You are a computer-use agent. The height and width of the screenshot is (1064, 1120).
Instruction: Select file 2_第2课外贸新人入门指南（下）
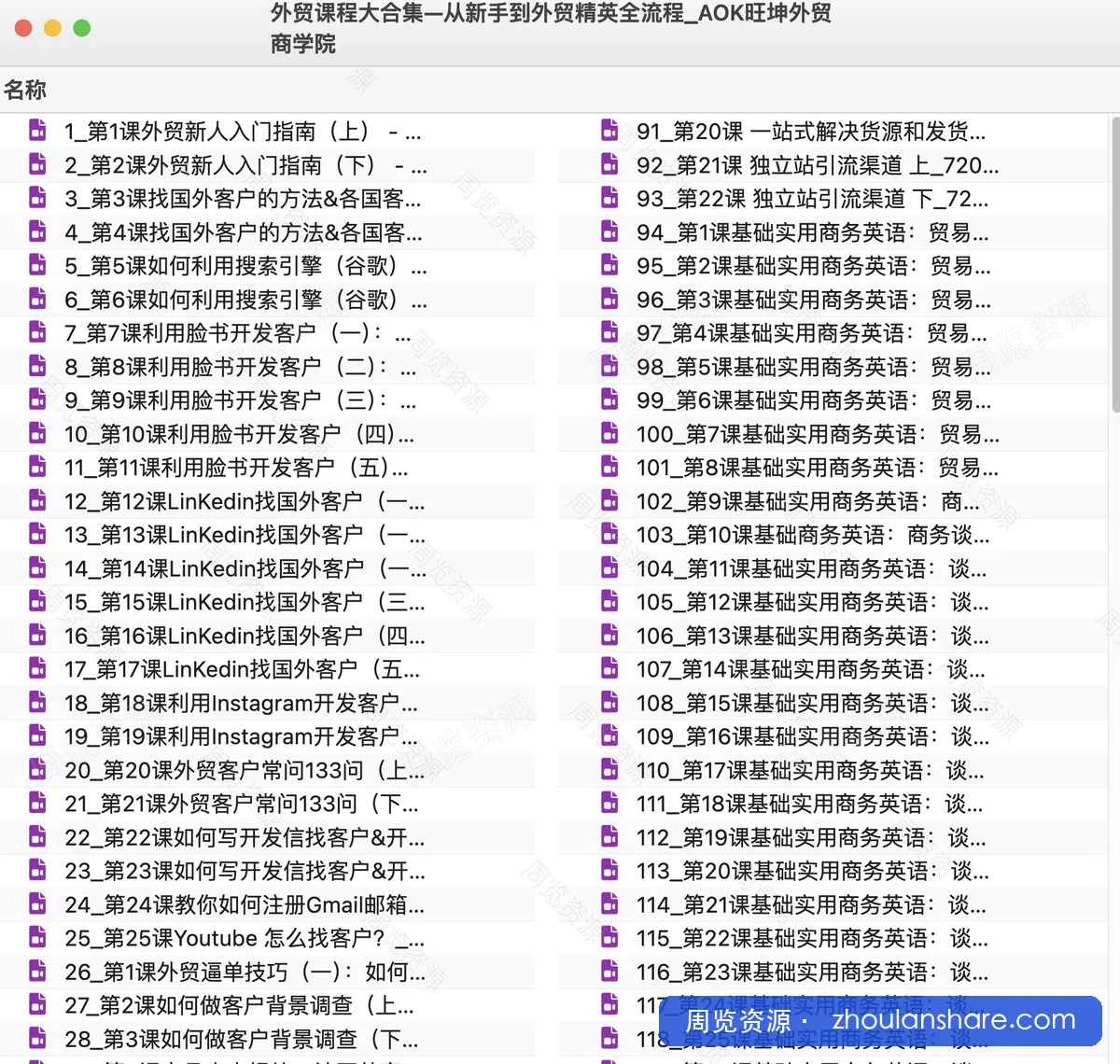pos(246,165)
